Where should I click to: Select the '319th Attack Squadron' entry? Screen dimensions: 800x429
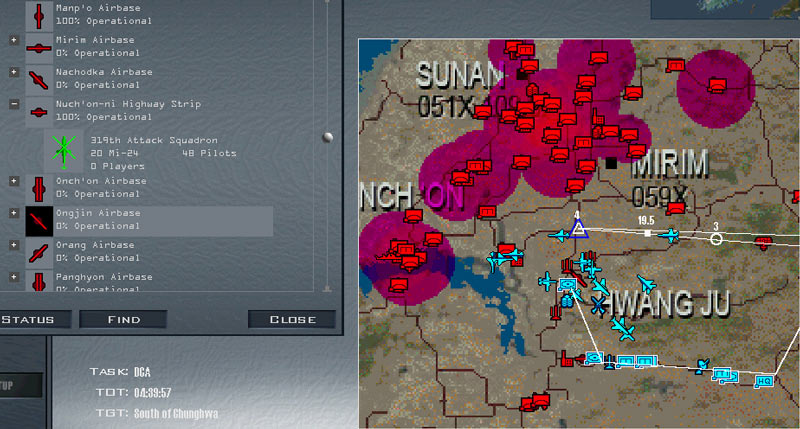(154, 140)
